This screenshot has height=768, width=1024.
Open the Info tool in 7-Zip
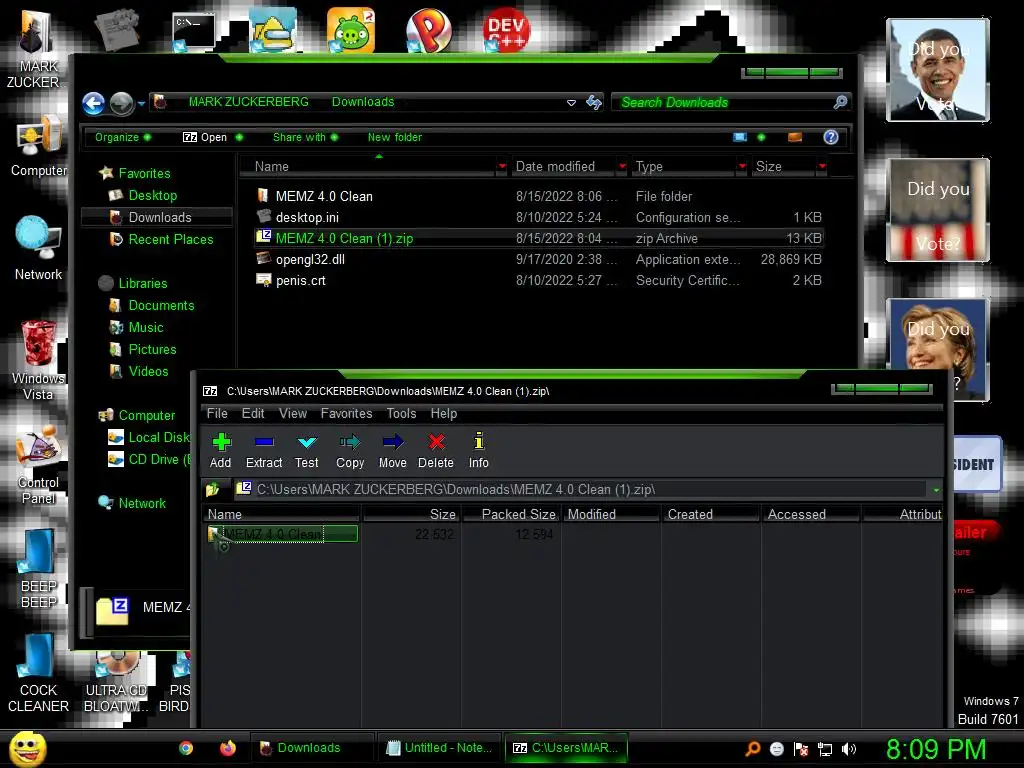click(x=479, y=450)
